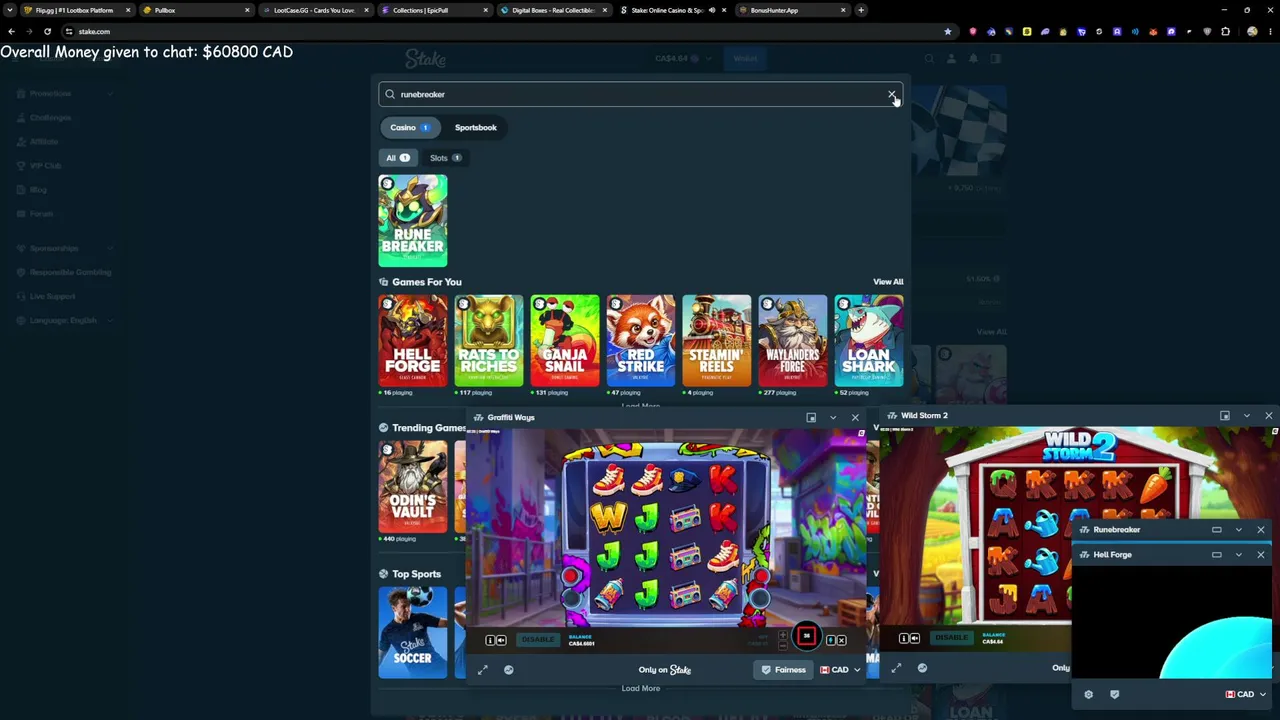The image size is (1280, 720).
Task: Click the runebreaker search input field
Action: (641, 94)
